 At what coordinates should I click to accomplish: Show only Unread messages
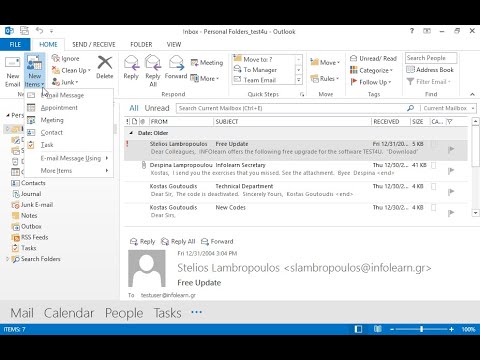(x=157, y=108)
